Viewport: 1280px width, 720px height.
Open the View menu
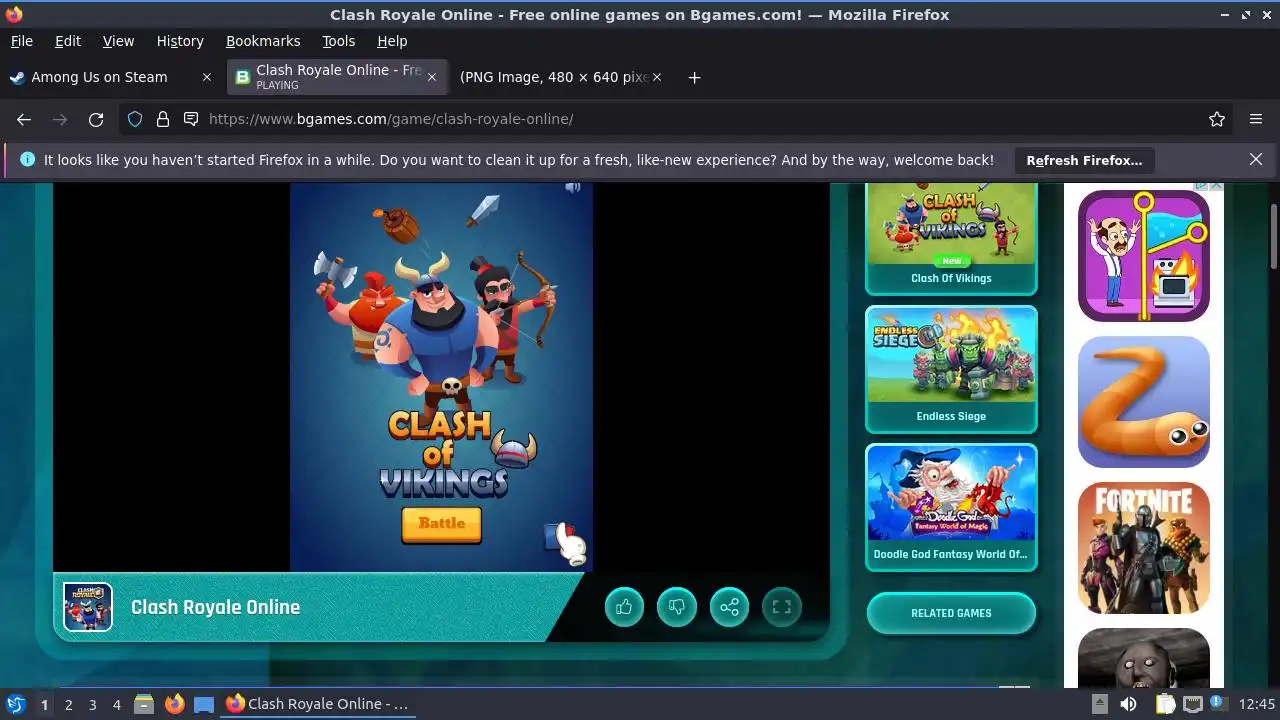(118, 41)
